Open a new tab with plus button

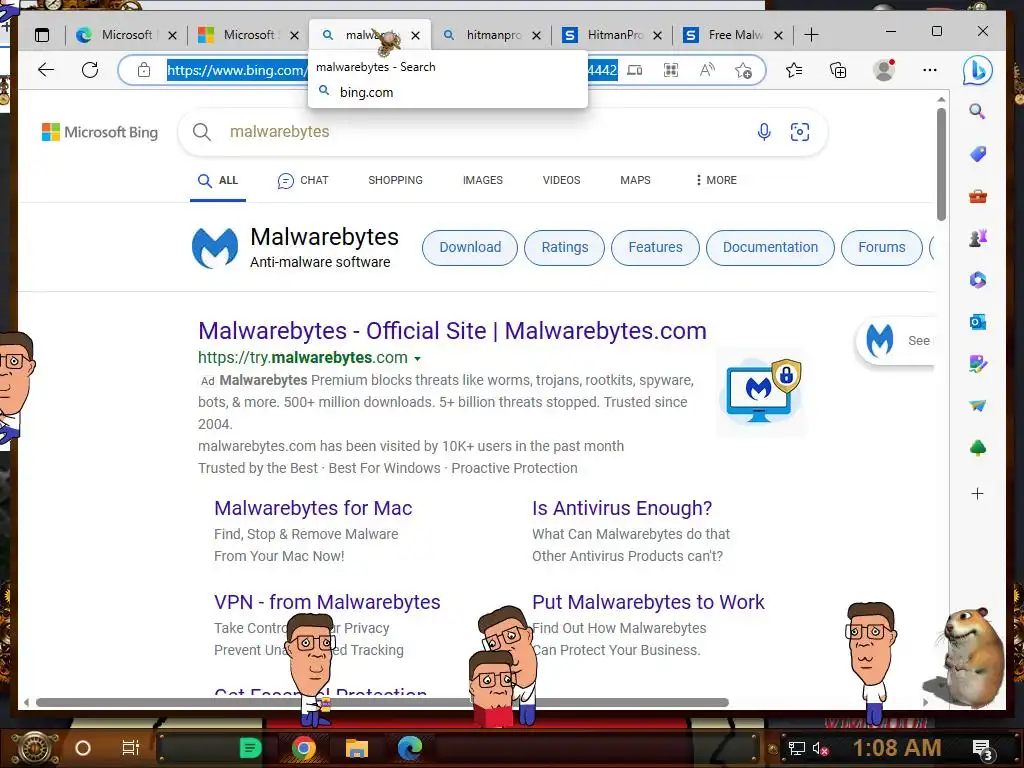pyautogui.click(x=811, y=35)
